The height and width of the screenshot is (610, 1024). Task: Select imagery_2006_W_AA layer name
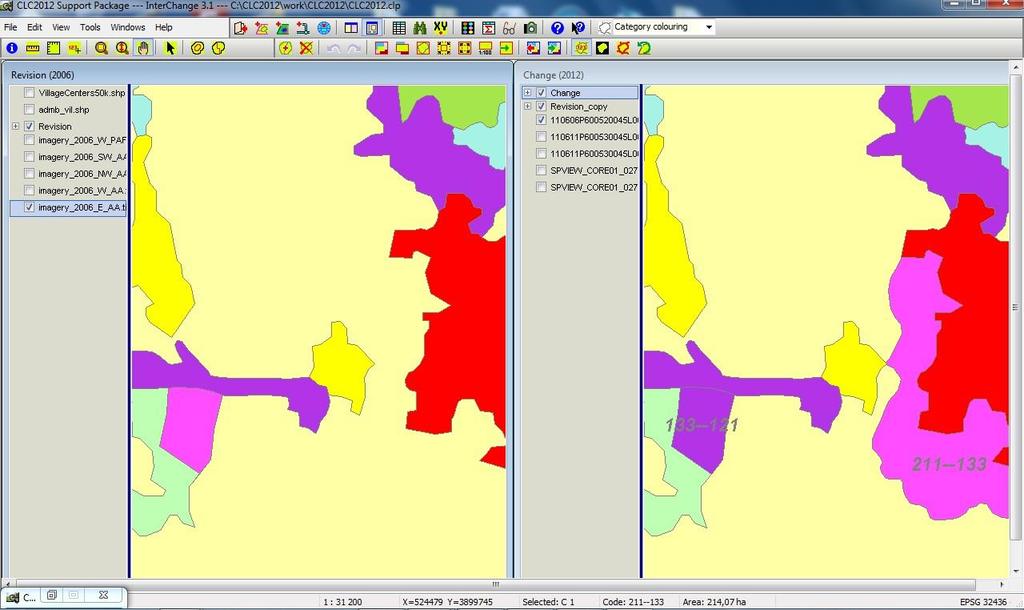(x=82, y=190)
